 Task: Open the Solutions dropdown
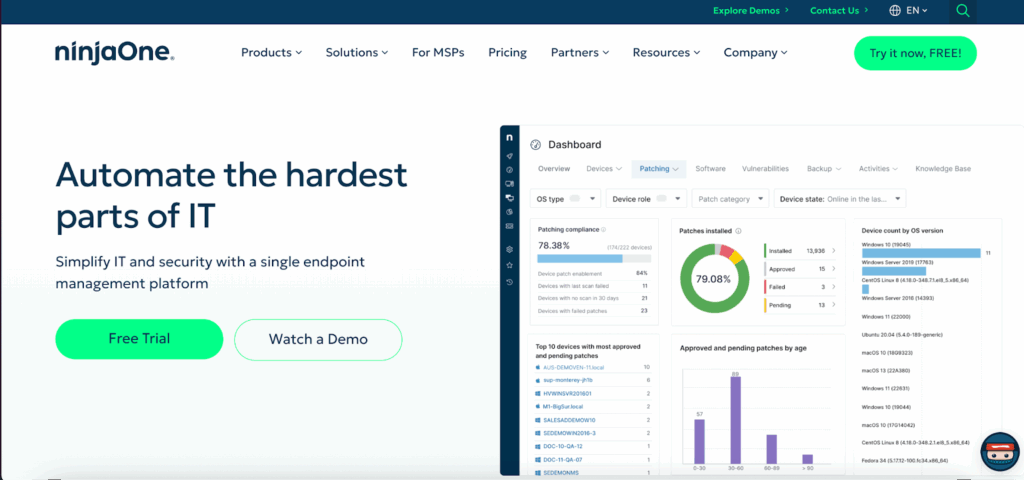pos(357,53)
